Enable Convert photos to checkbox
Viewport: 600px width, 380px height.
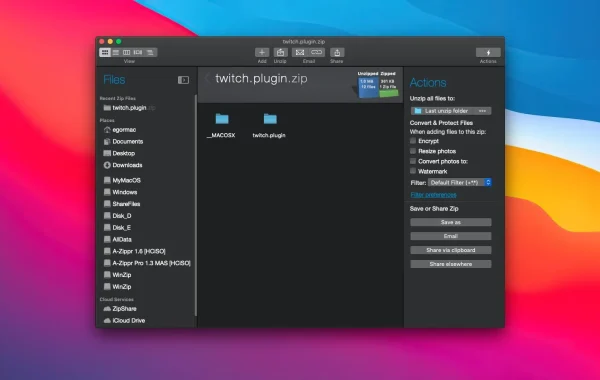point(413,161)
